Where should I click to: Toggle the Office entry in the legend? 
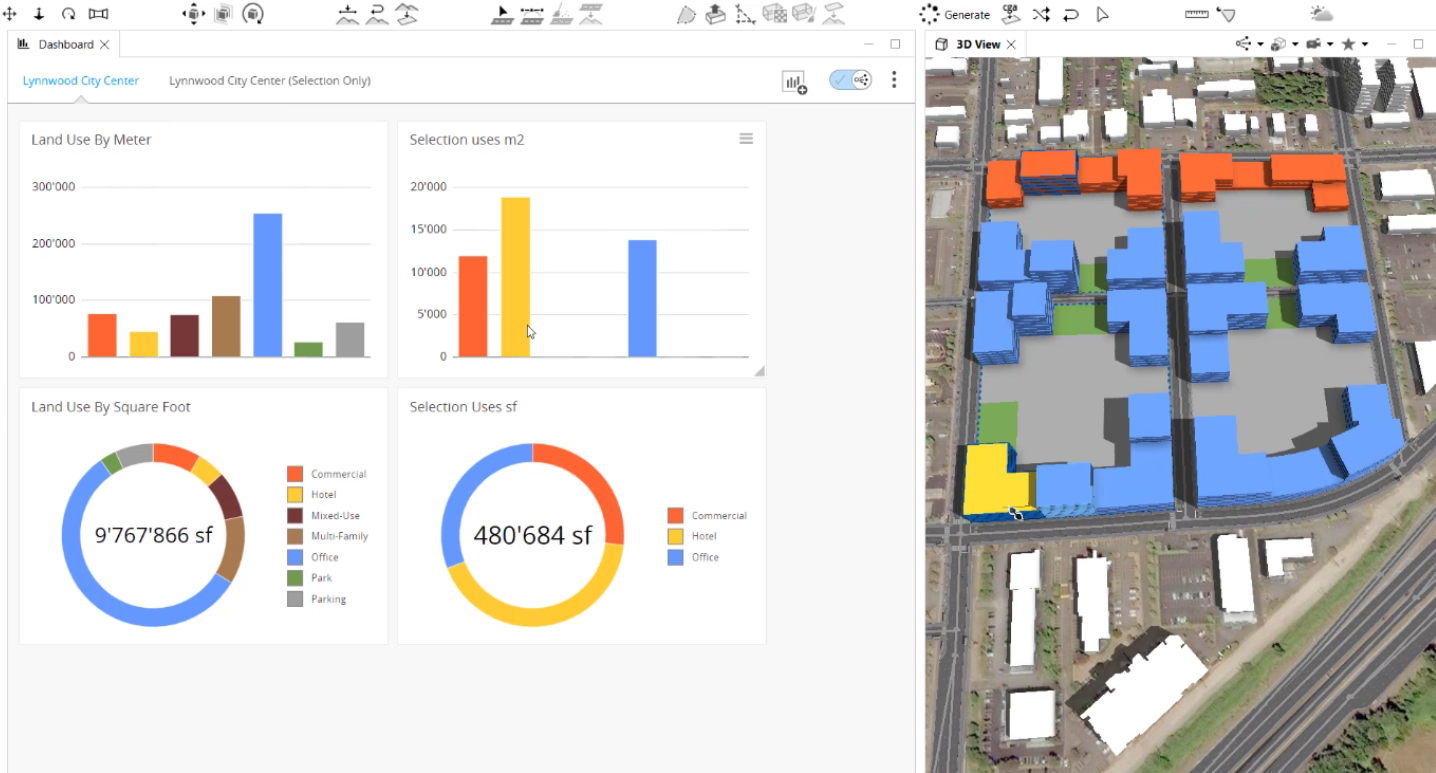coord(323,557)
